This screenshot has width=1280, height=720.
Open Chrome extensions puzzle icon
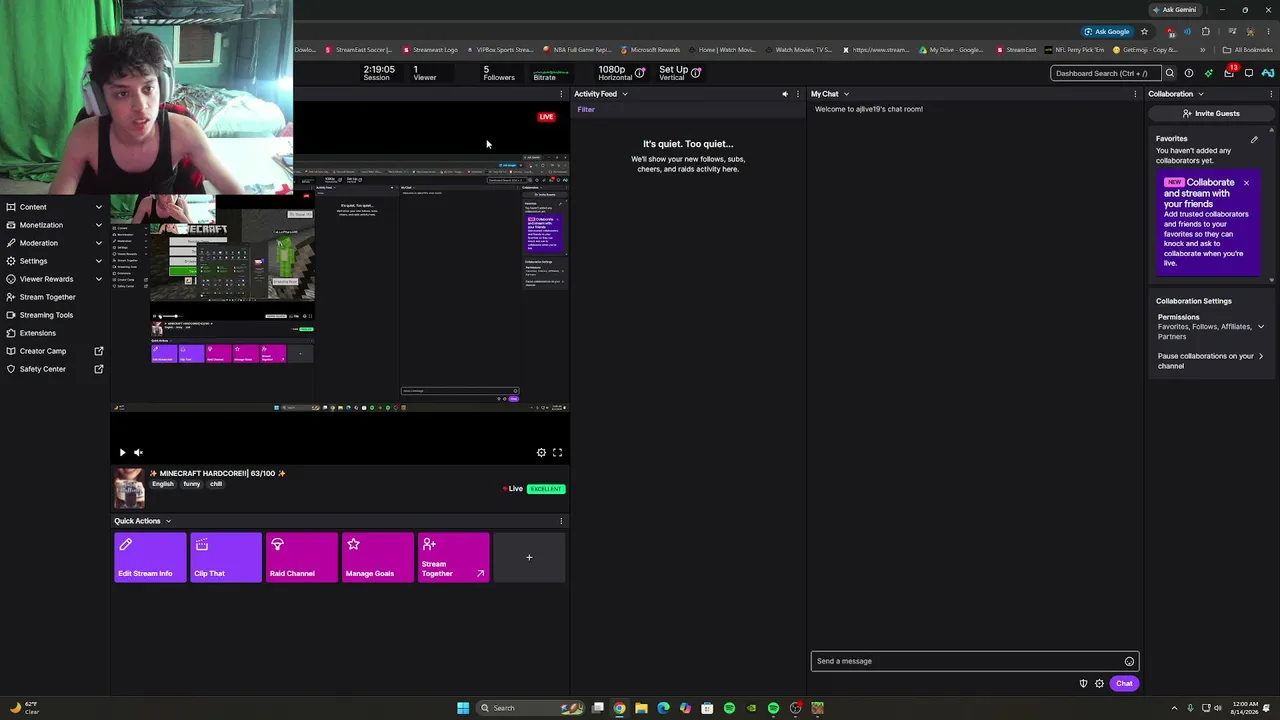tap(1205, 31)
